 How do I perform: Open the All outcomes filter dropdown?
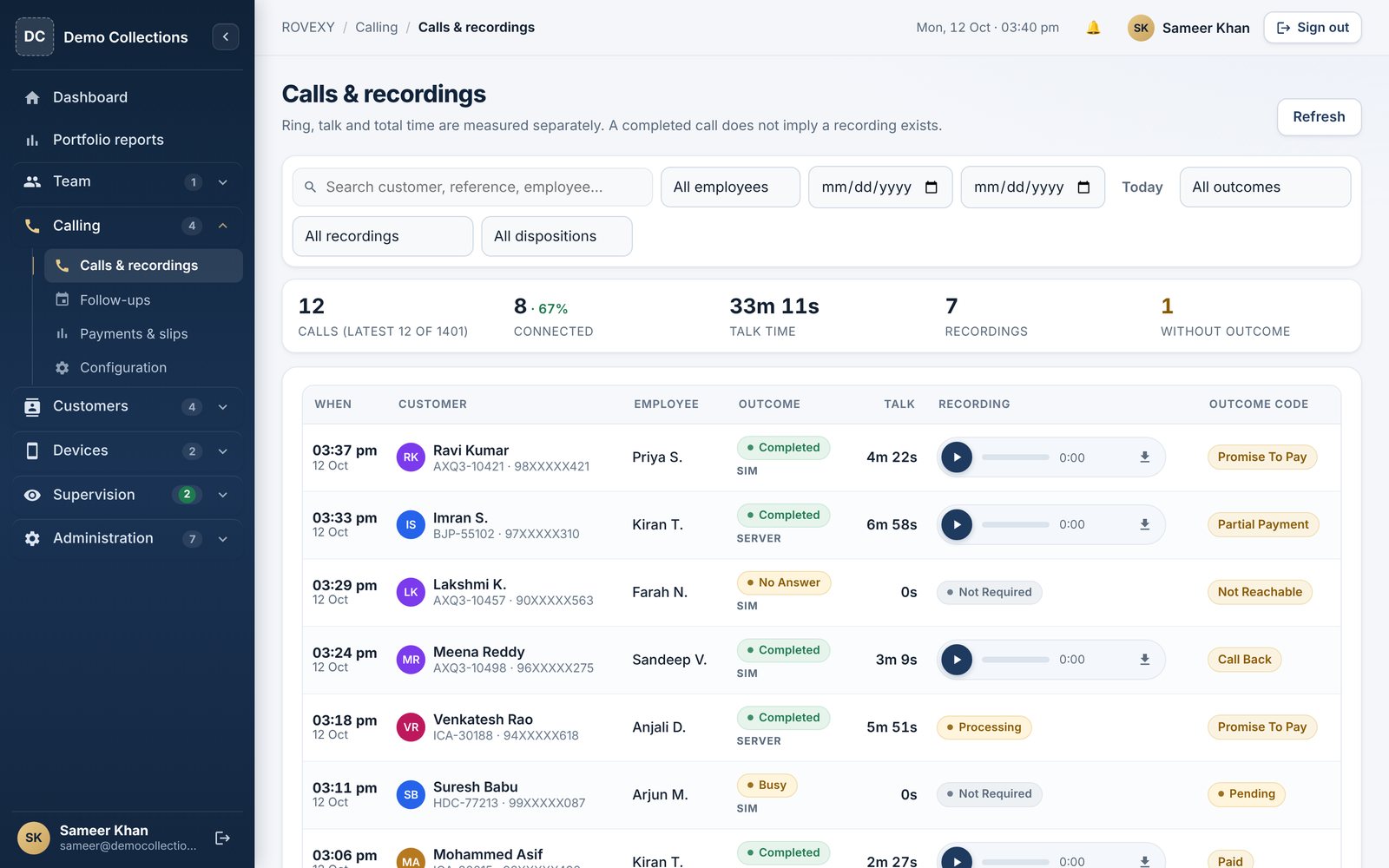tap(1265, 187)
